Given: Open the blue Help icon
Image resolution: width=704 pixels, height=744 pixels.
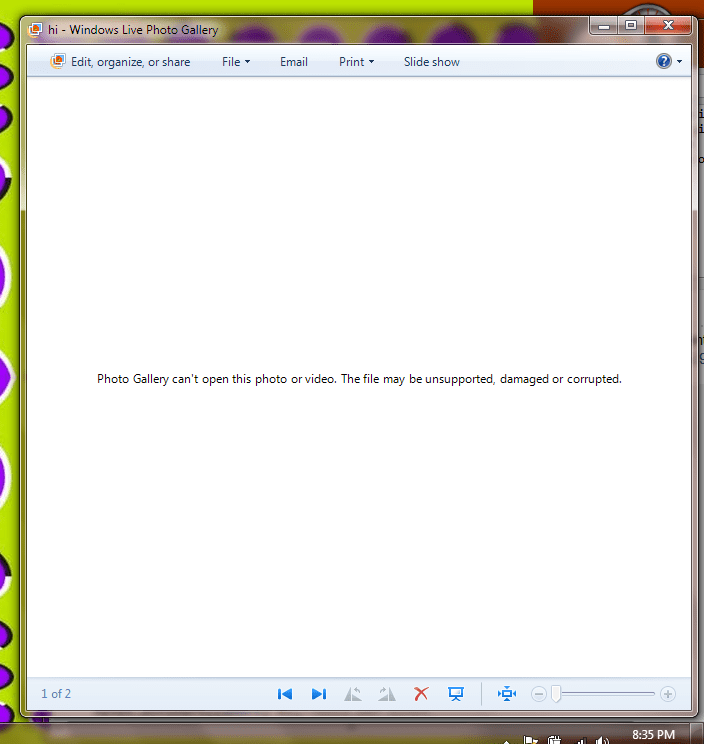Looking at the screenshot, I should [x=664, y=61].
